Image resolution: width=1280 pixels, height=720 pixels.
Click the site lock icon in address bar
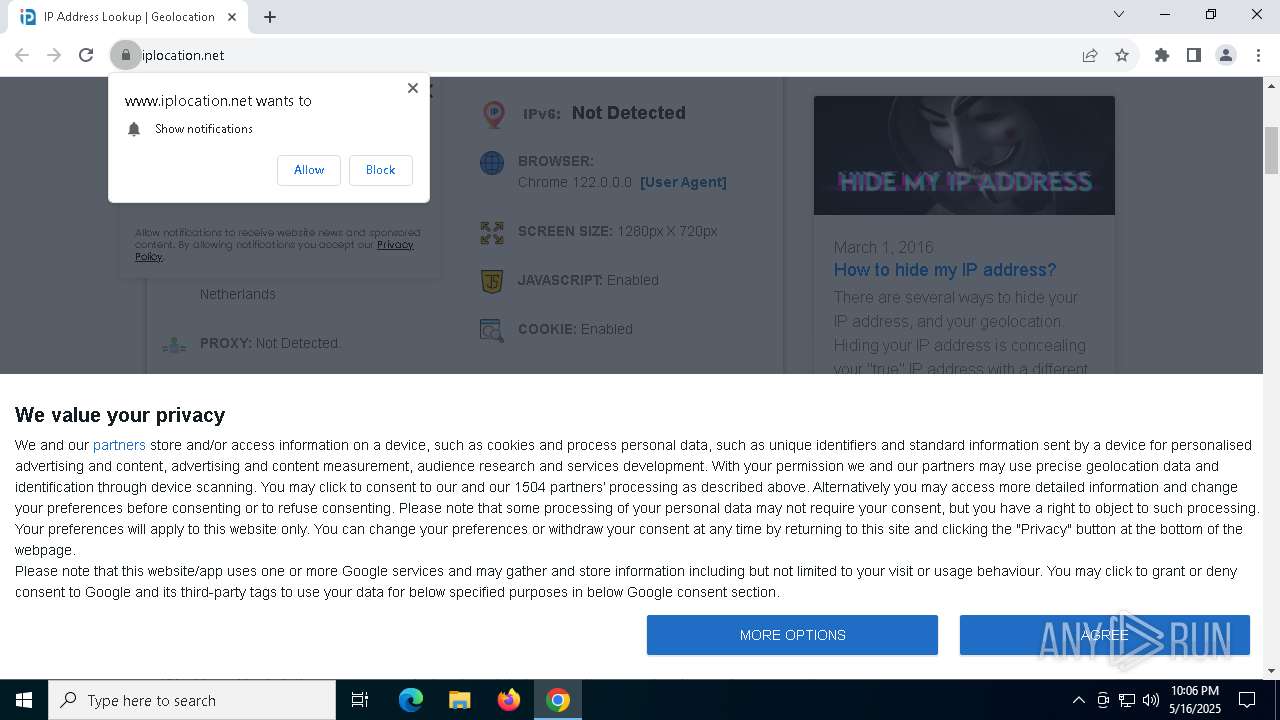coord(126,55)
